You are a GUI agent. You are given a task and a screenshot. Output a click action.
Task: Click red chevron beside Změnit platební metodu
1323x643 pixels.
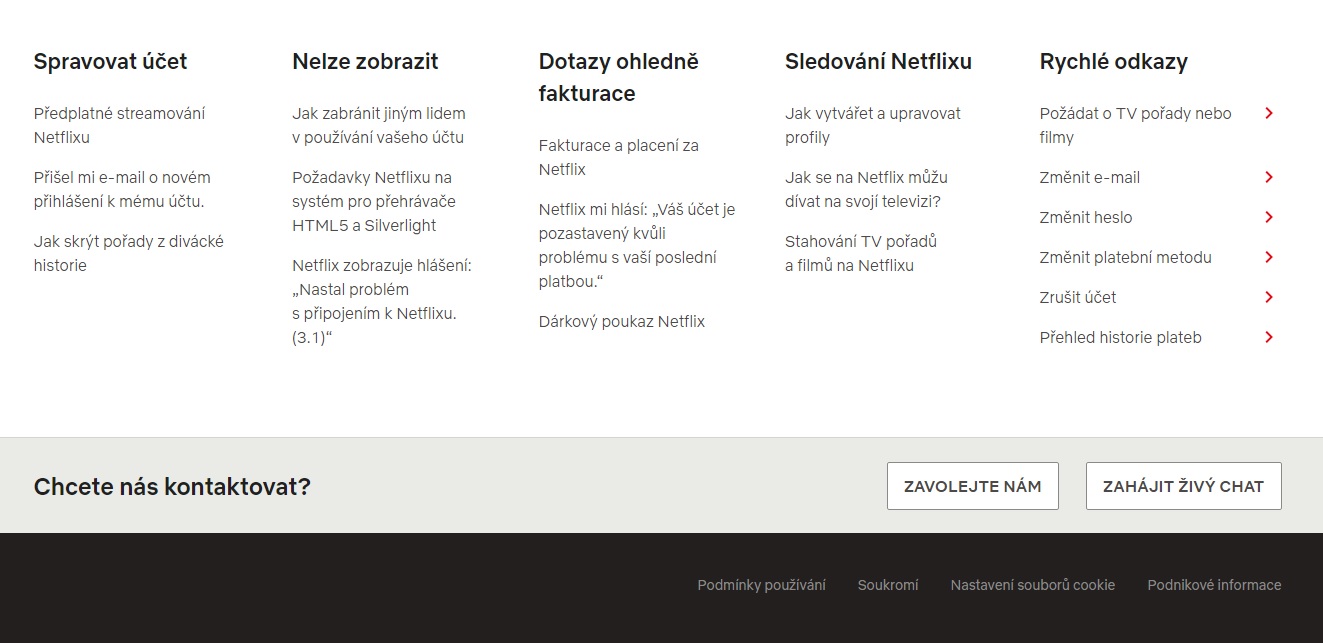click(1269, 257)
